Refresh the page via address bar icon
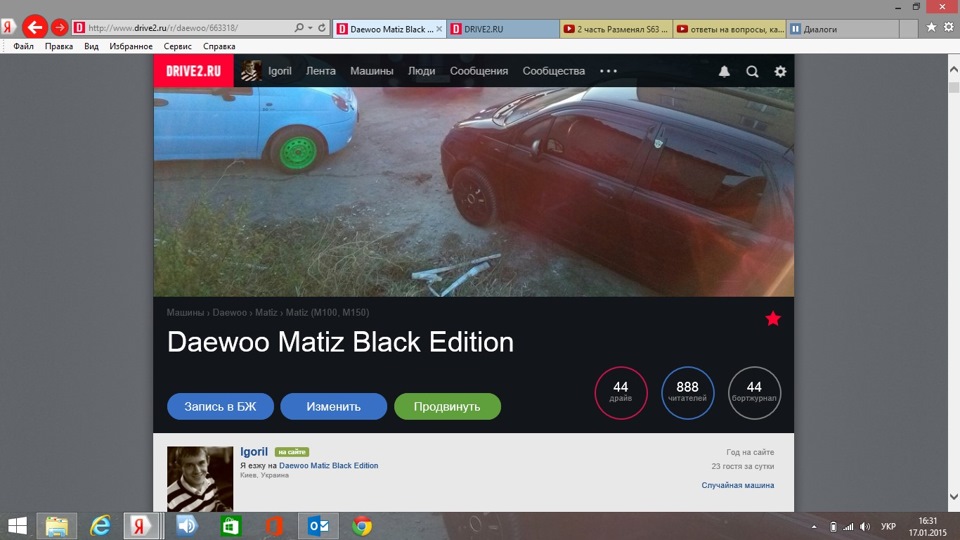The image size is (960, 540). (x=321, y=28)
